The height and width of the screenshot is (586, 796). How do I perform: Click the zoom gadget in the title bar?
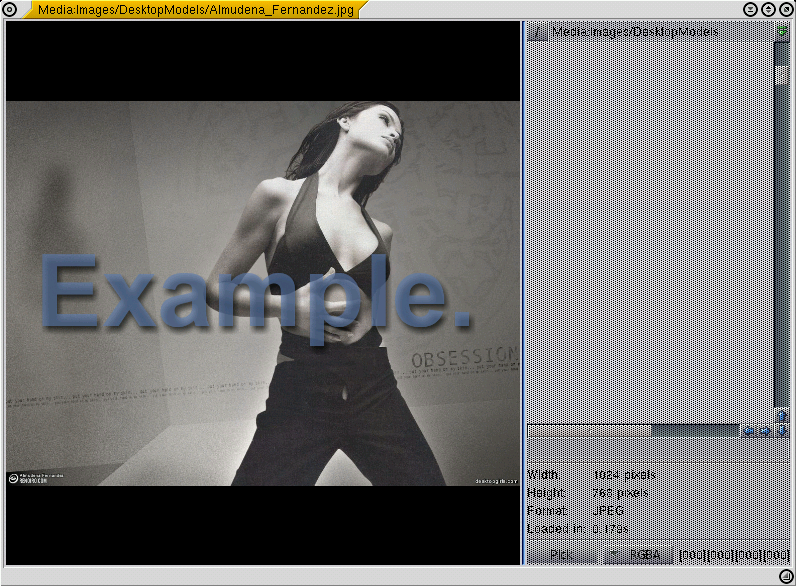click(x=768, y=9)
